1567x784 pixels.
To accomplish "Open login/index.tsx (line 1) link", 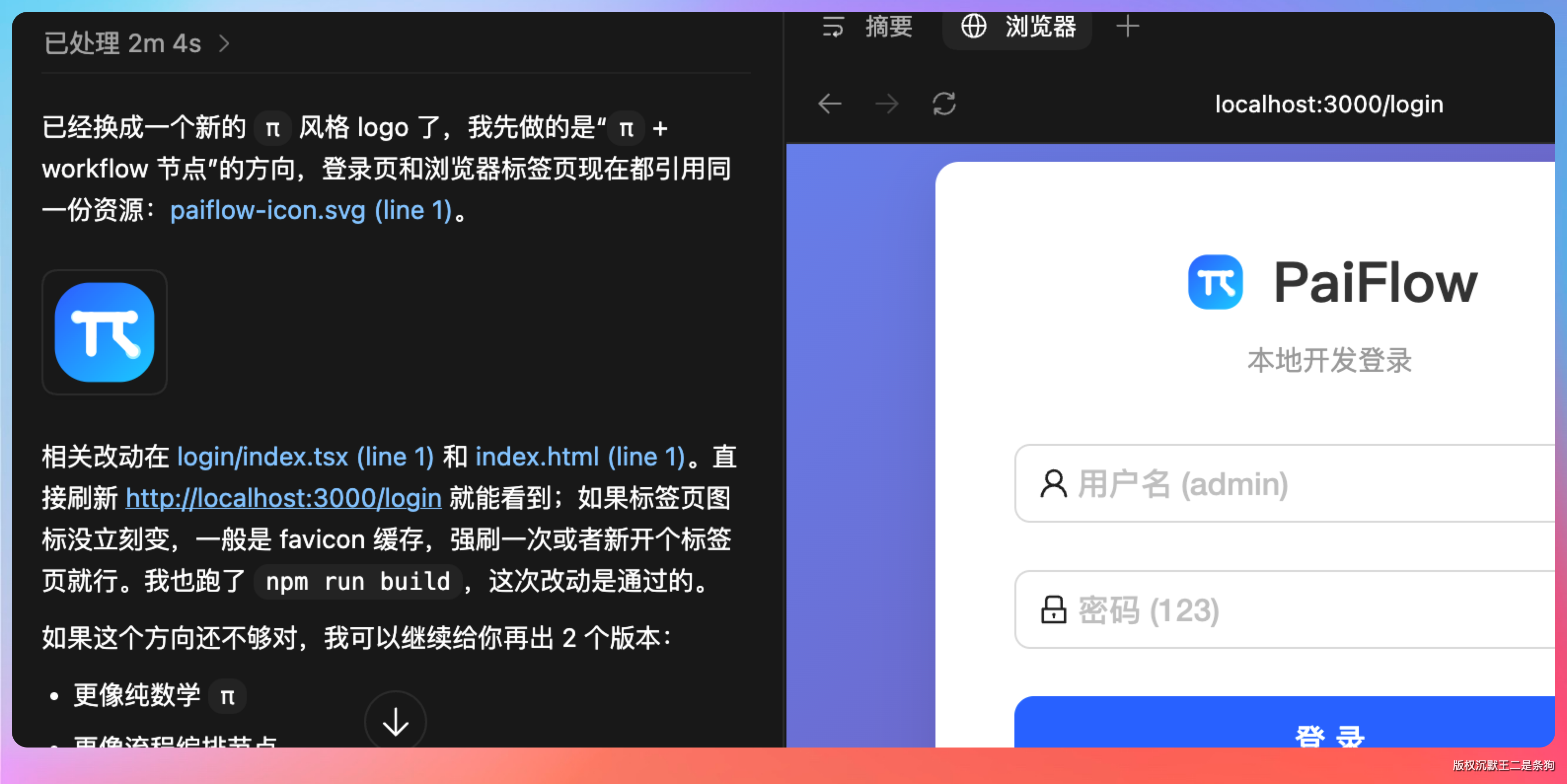I will pyautogui.click(x=305, y=457).
